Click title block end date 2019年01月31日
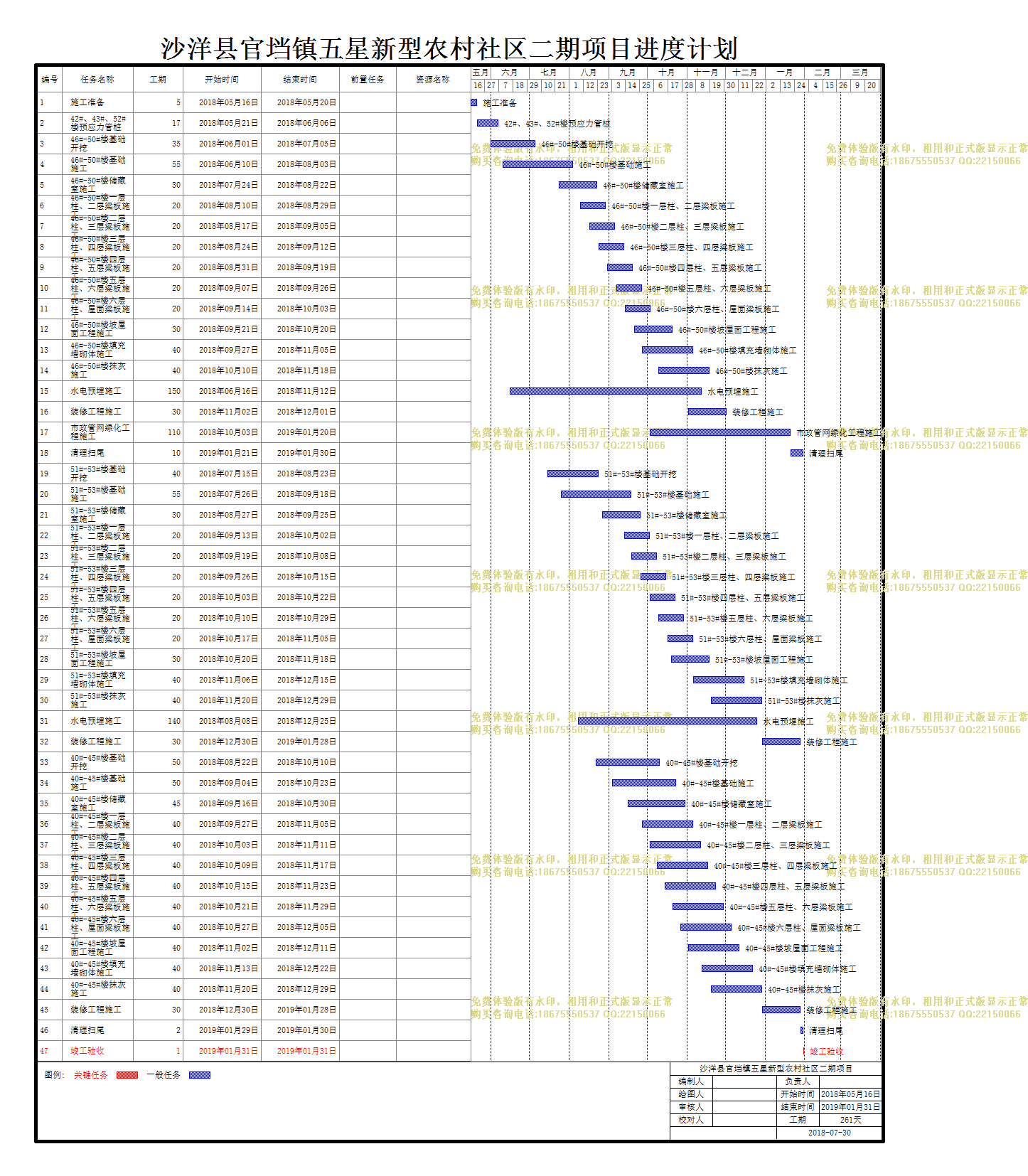This screenshot has width=1028, height=1176. (851, 1107)
